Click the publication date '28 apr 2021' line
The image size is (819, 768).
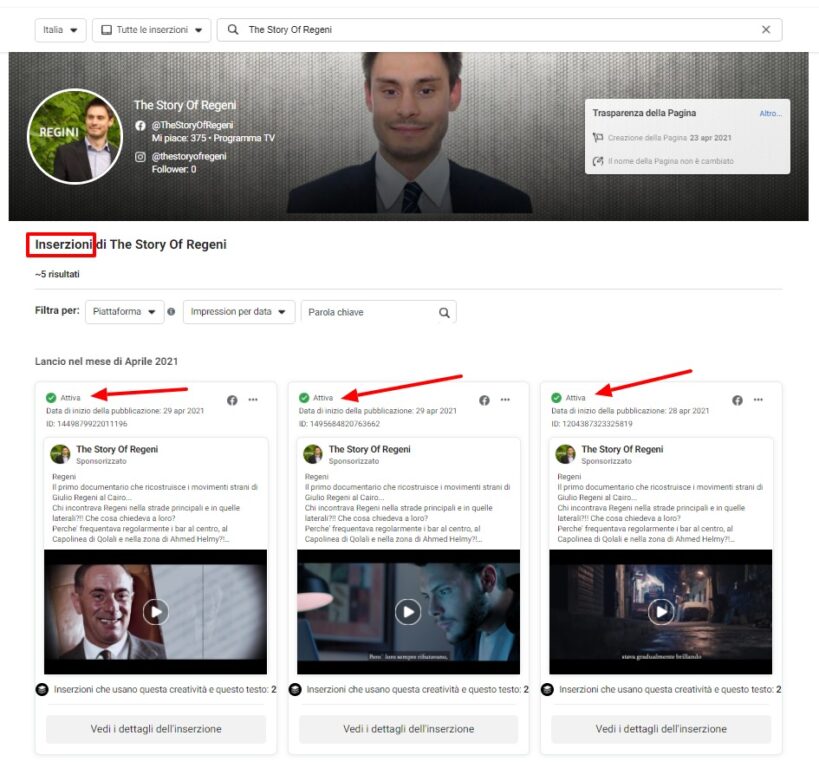630,411
